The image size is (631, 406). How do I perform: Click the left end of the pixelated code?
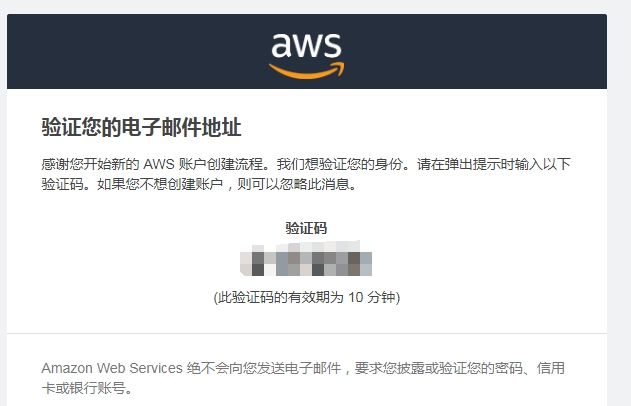click(x=246, y=264)
